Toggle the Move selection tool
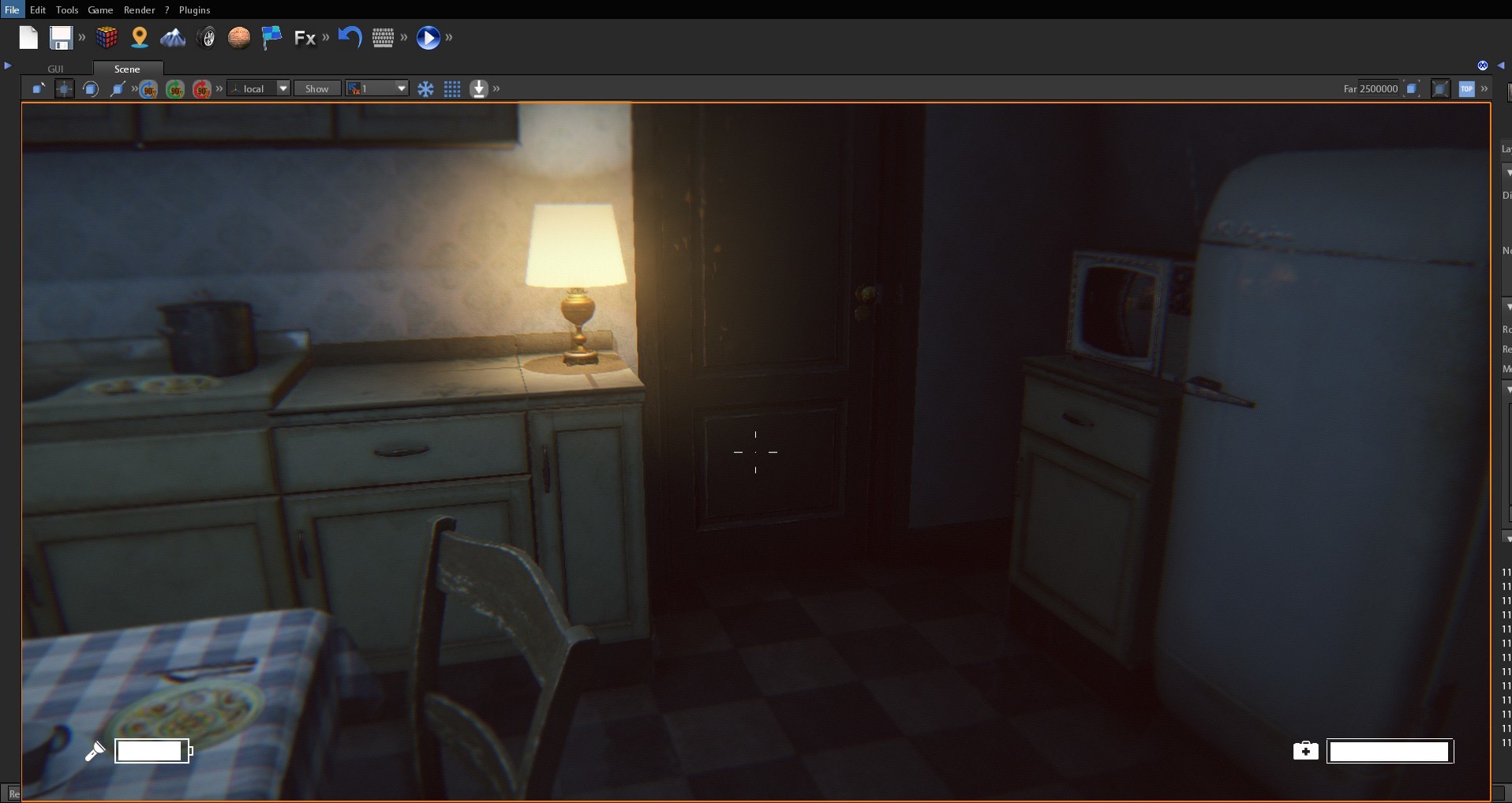This screenshot has width=1512, height=803. [63, 88]
